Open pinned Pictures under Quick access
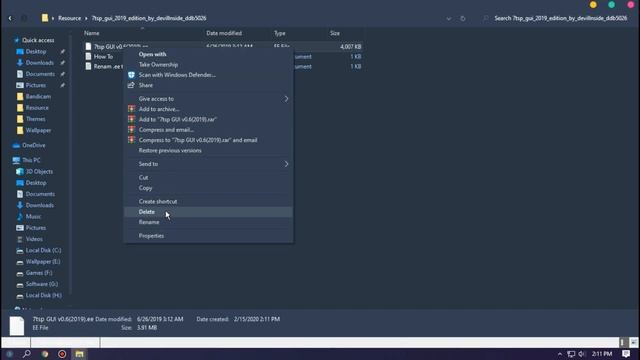The height and width of the screenshot is (360, 640). click(x=36, y=85)
